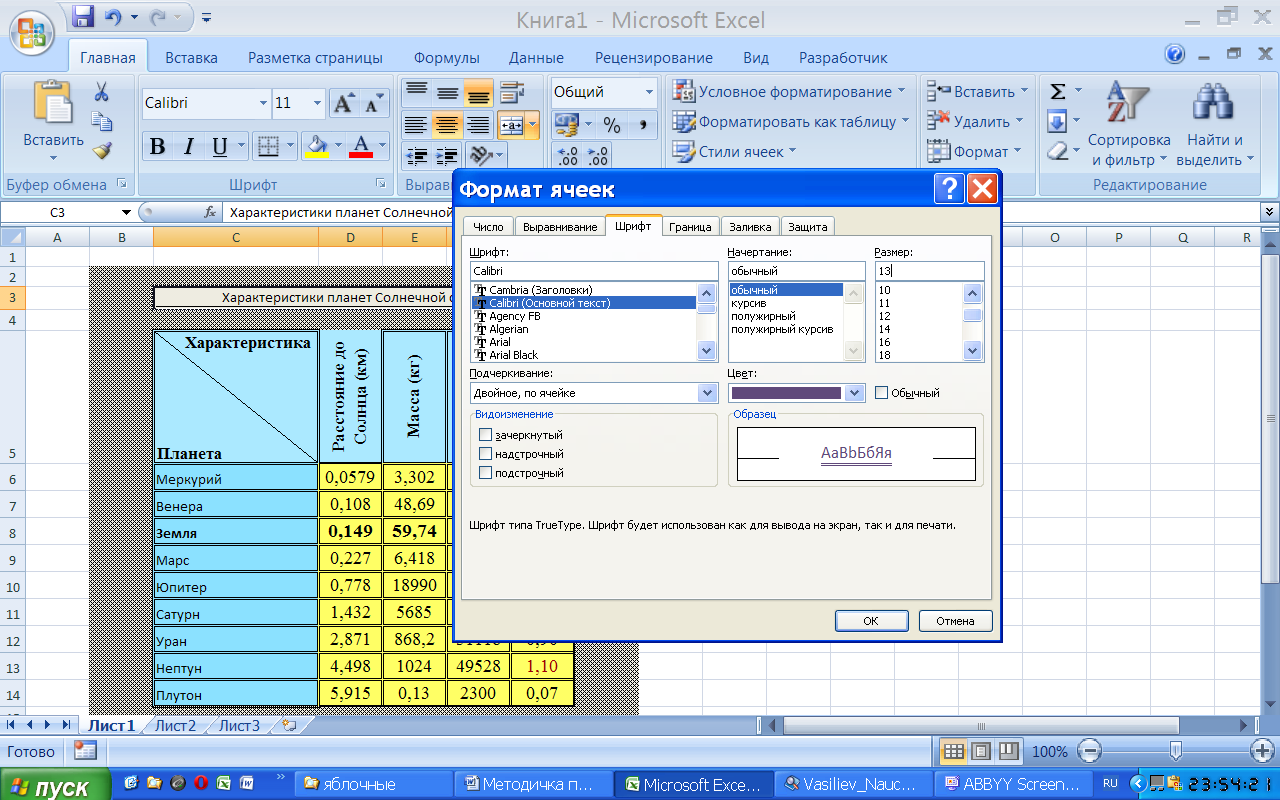
Task: Apply font color with red A icon
Action: (361, 147)
